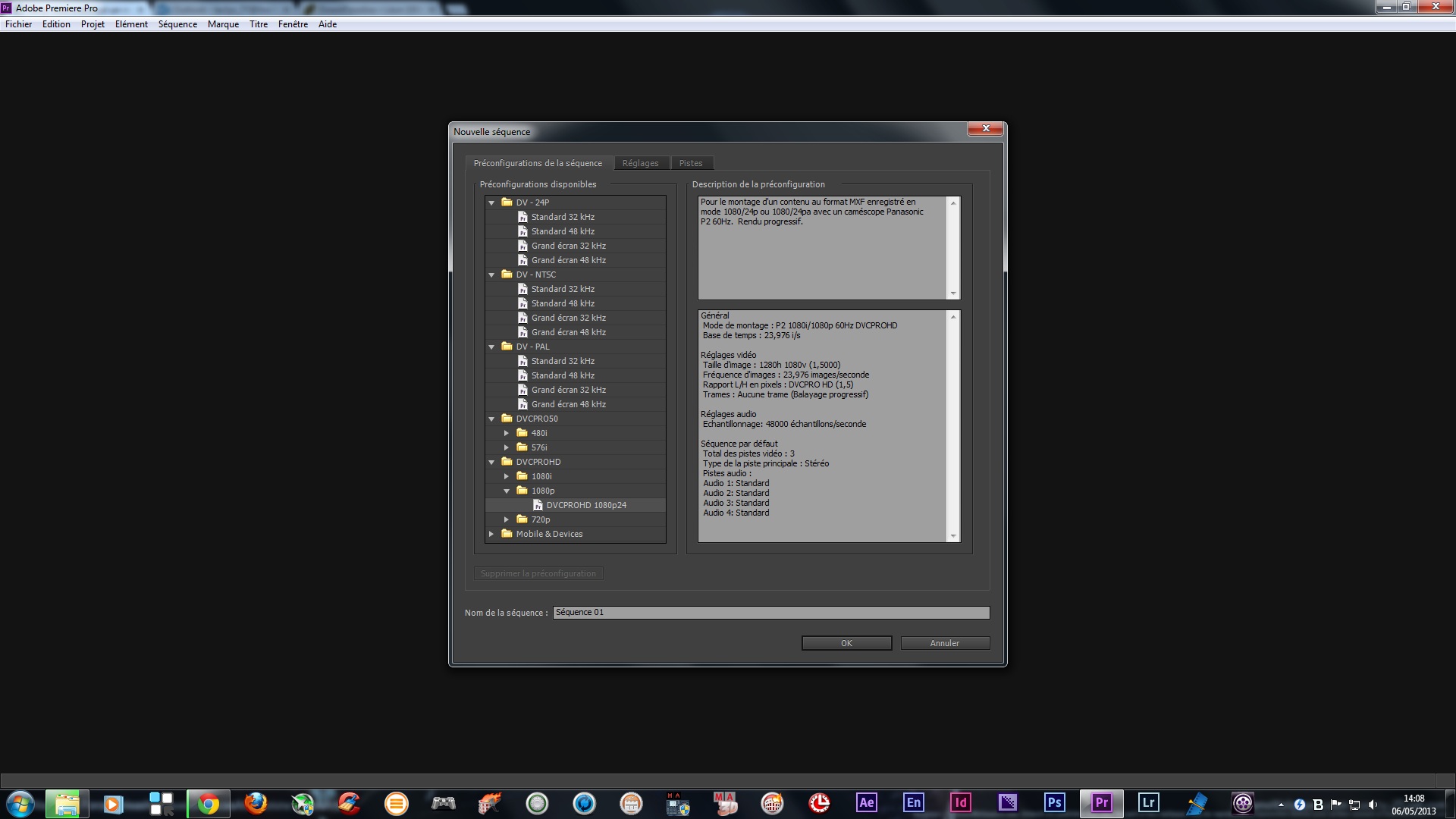
Task: Select Préconfigurations de la séquence tab
Action: [538, 163]
